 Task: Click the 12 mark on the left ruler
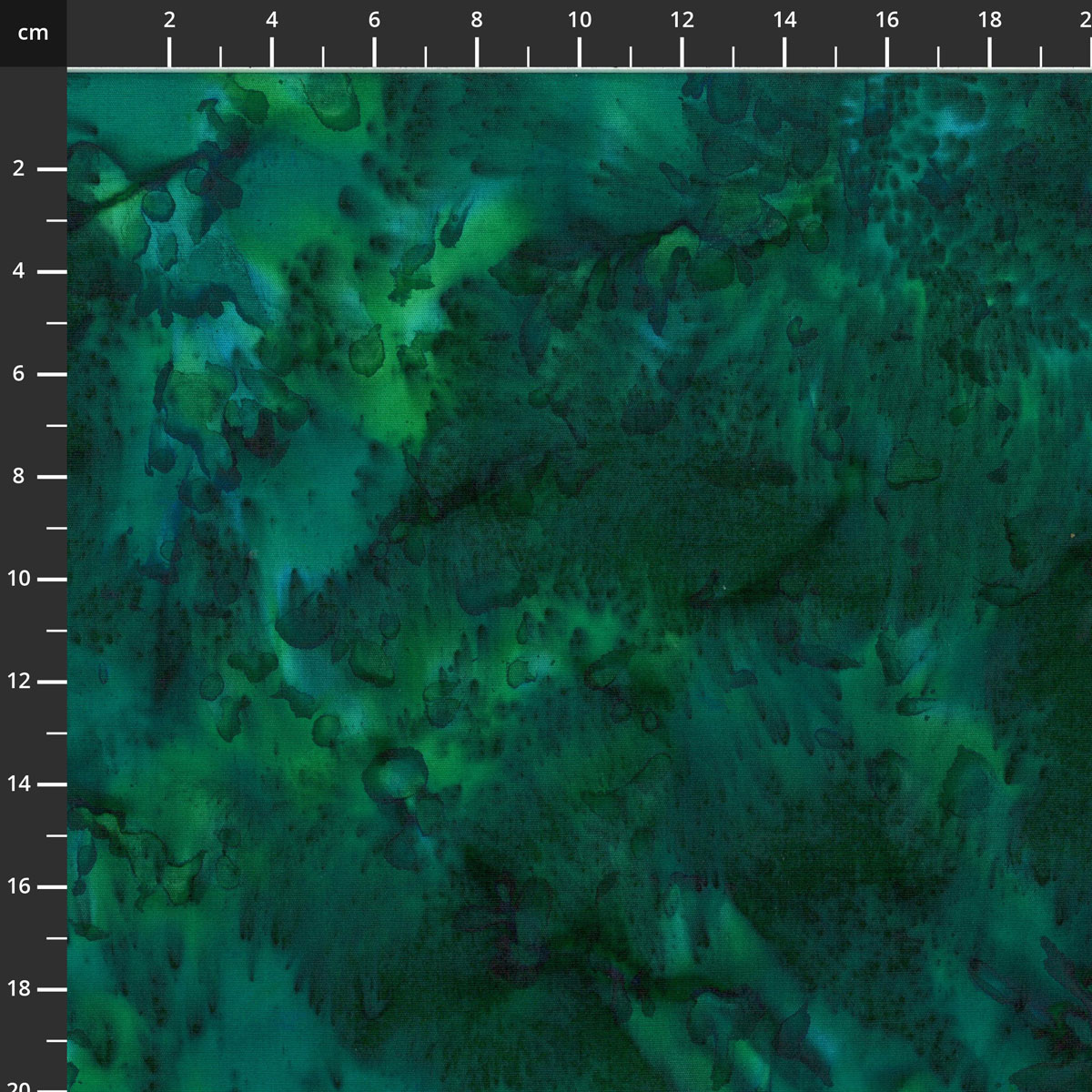19,682
